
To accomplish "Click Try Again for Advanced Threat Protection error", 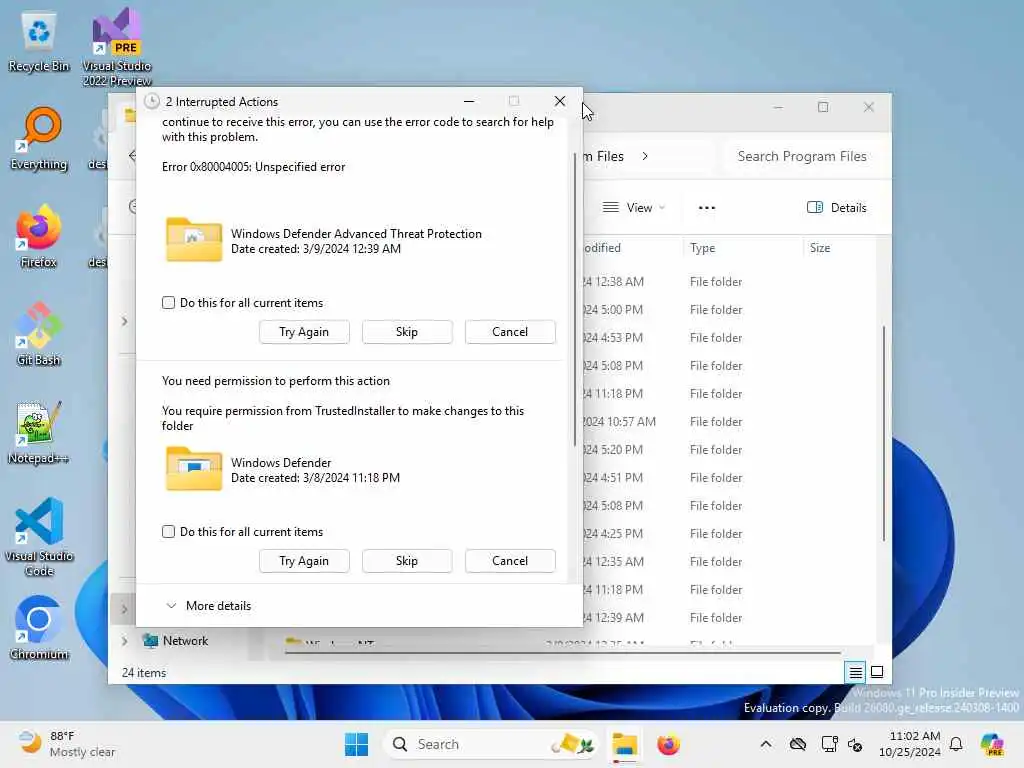I will coord(304,332).
